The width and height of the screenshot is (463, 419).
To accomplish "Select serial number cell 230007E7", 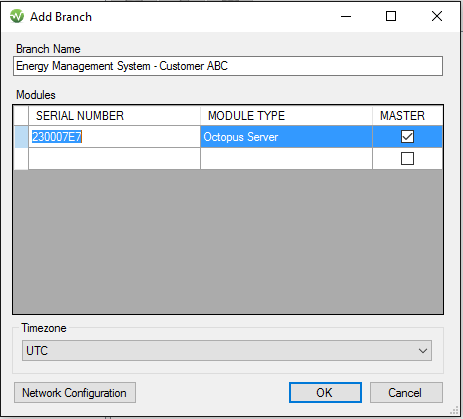I will [114, 137].
